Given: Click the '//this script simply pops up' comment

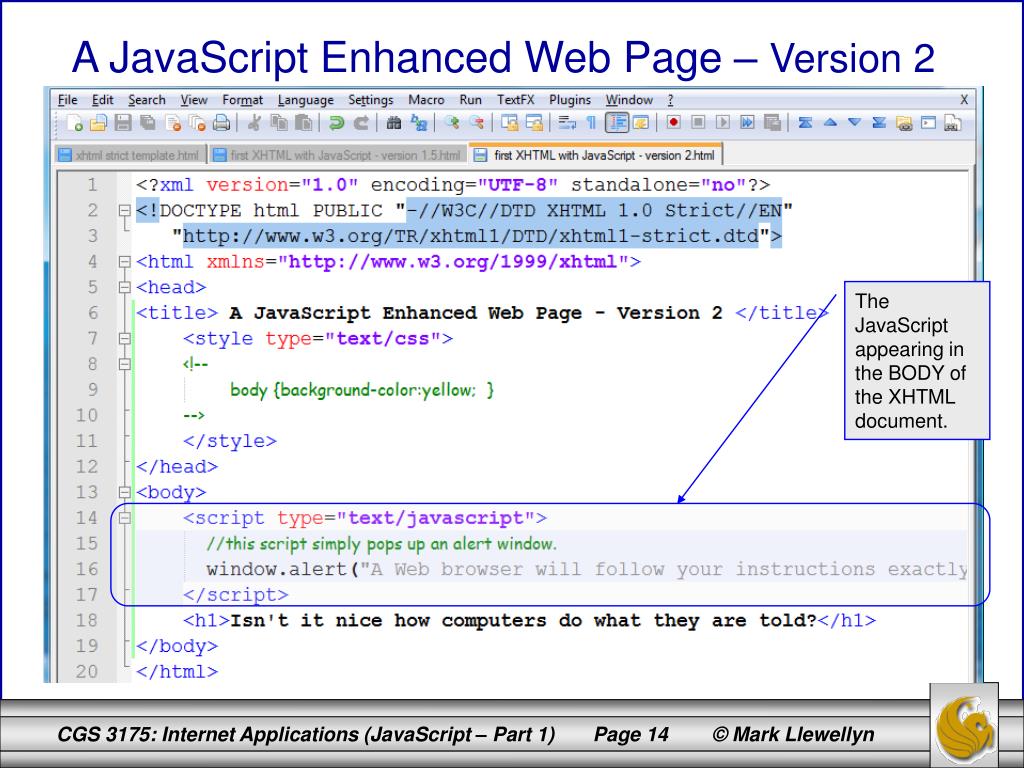Looking at the screenshot, I should pyautogui.click(x=381, y=543).
